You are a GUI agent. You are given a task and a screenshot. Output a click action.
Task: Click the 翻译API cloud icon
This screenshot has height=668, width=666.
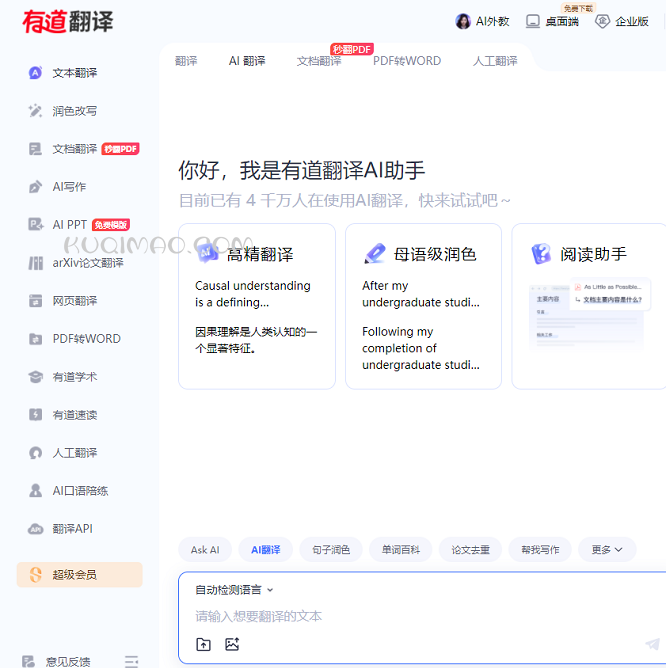pyautogui.click(x=35, y=529)
